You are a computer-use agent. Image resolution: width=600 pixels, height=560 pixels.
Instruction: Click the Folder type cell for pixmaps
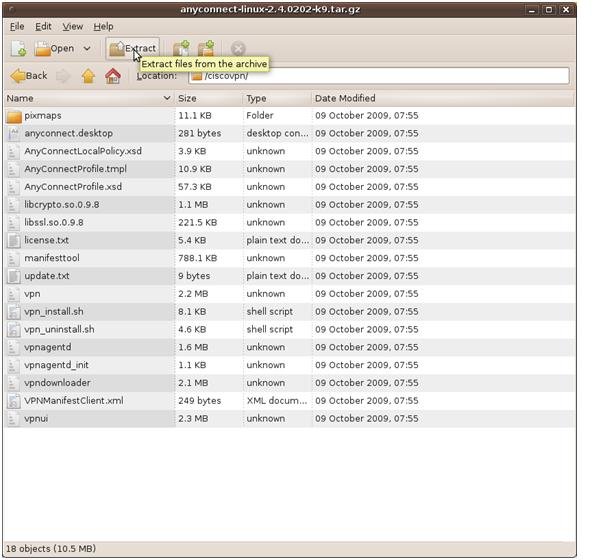[260, 116]
